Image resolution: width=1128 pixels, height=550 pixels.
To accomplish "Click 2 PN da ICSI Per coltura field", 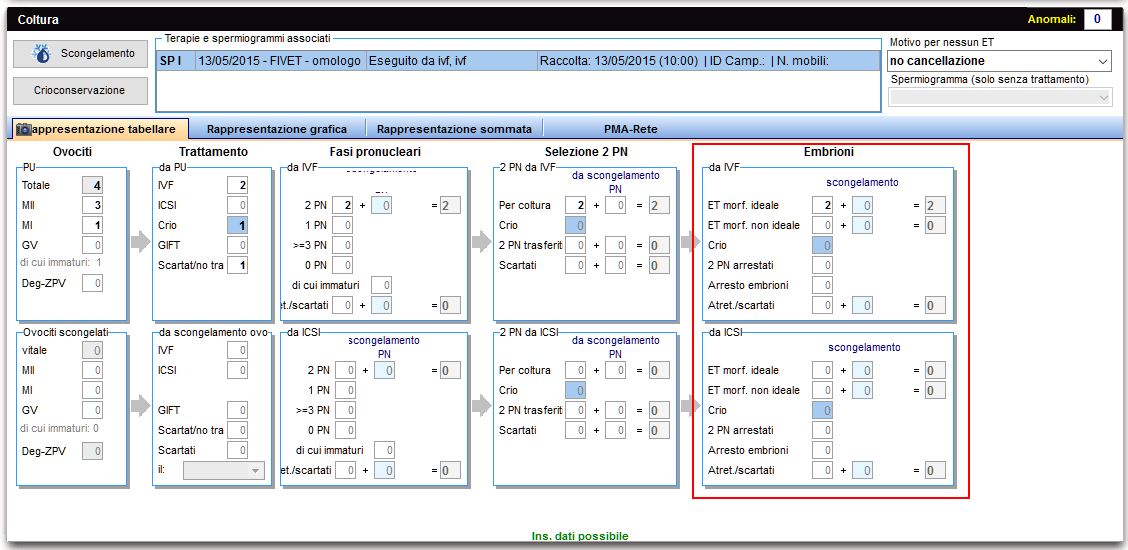I will click(575, 371).
